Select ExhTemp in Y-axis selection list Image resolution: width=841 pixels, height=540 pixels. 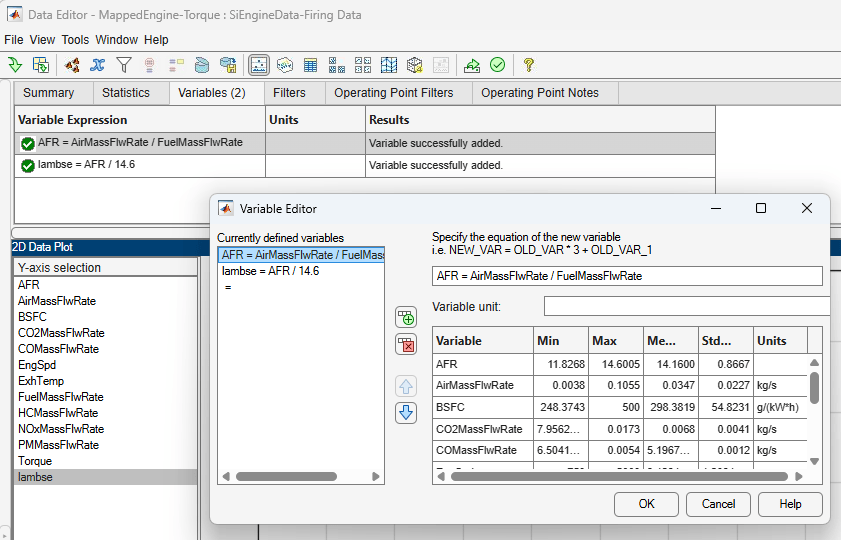[x=106, y=381]
